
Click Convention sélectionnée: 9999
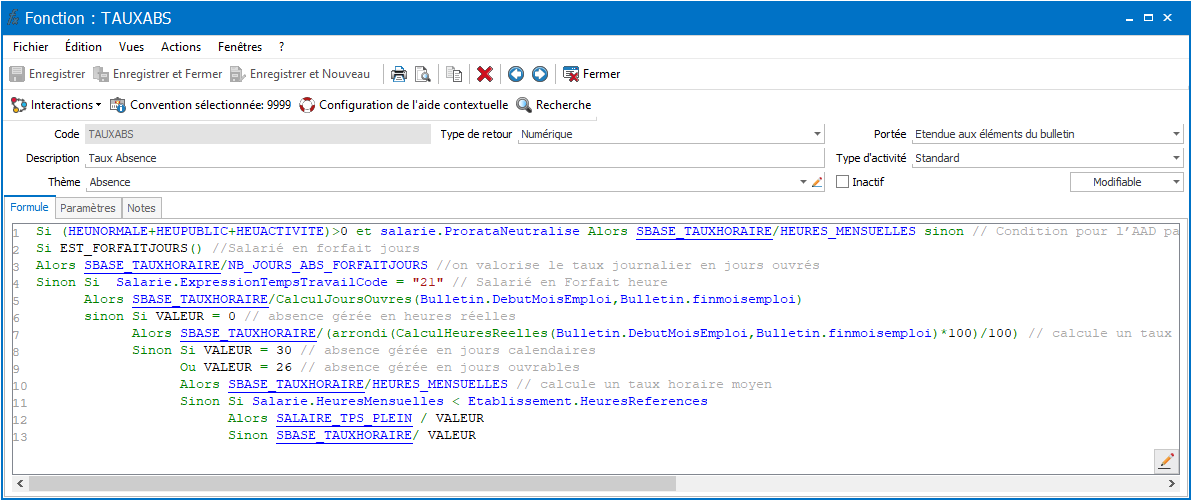coord(201,105)
